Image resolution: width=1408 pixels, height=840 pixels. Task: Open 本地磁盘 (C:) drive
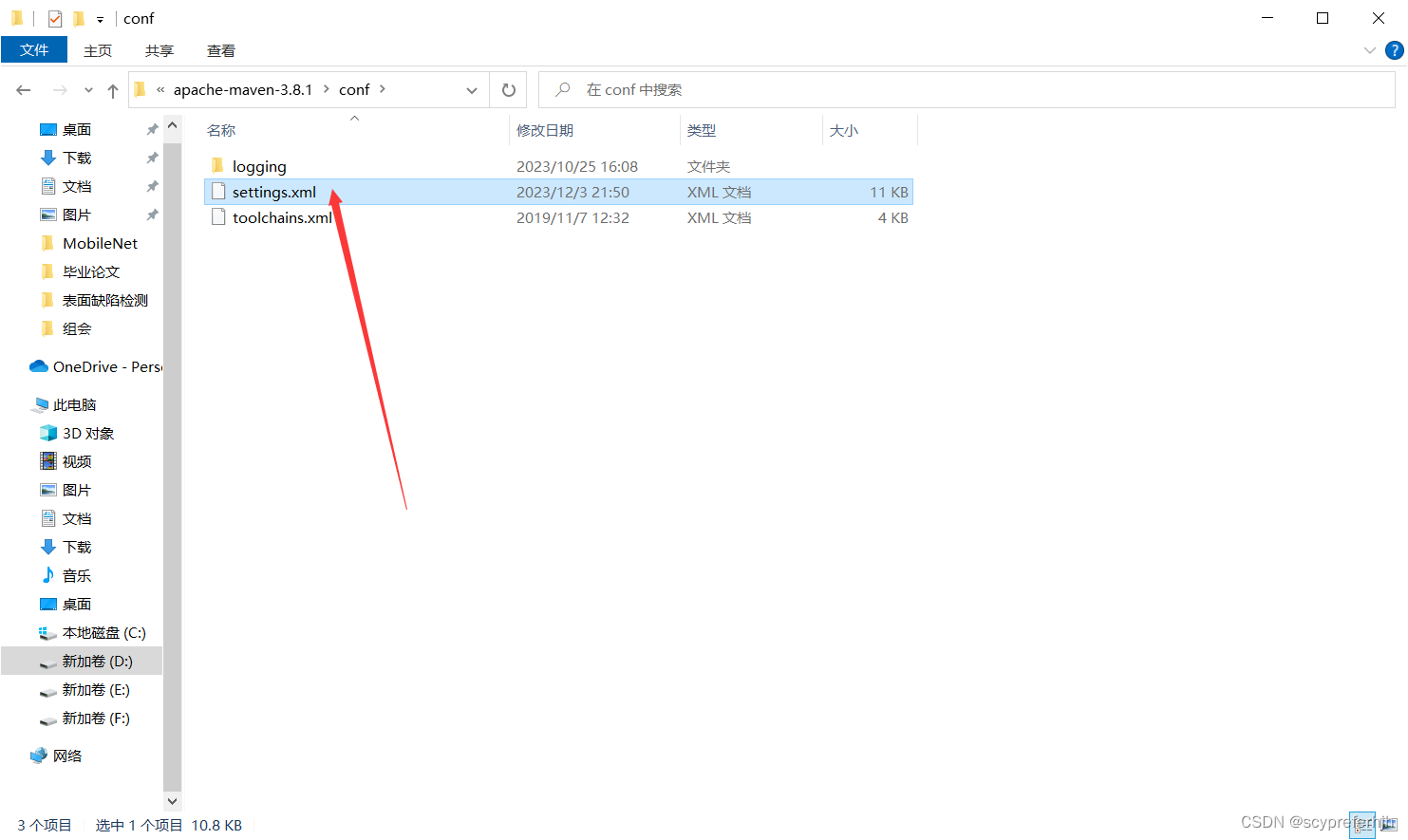pos(103,633)
